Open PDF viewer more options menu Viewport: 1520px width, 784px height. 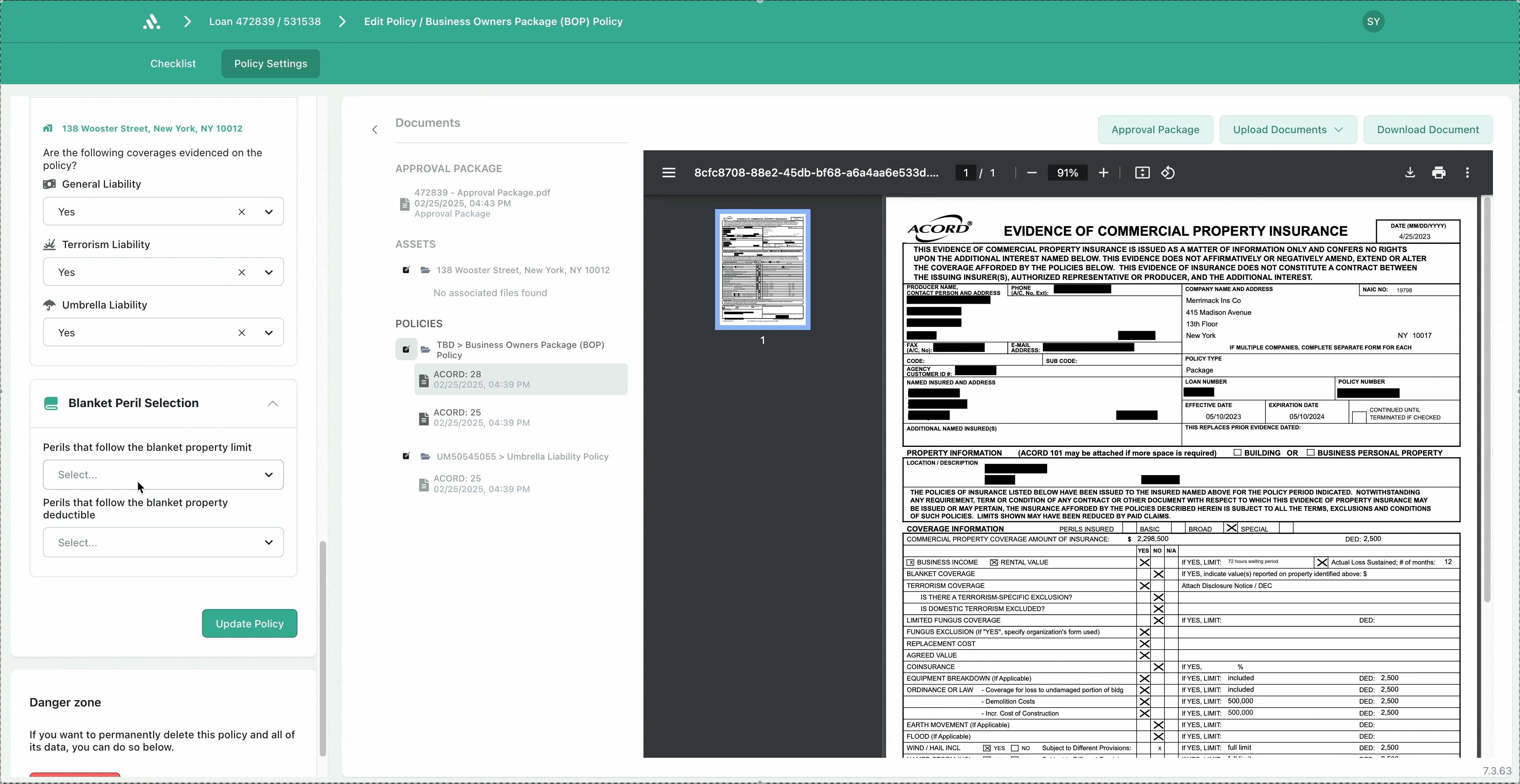[x=1468, y=173]
